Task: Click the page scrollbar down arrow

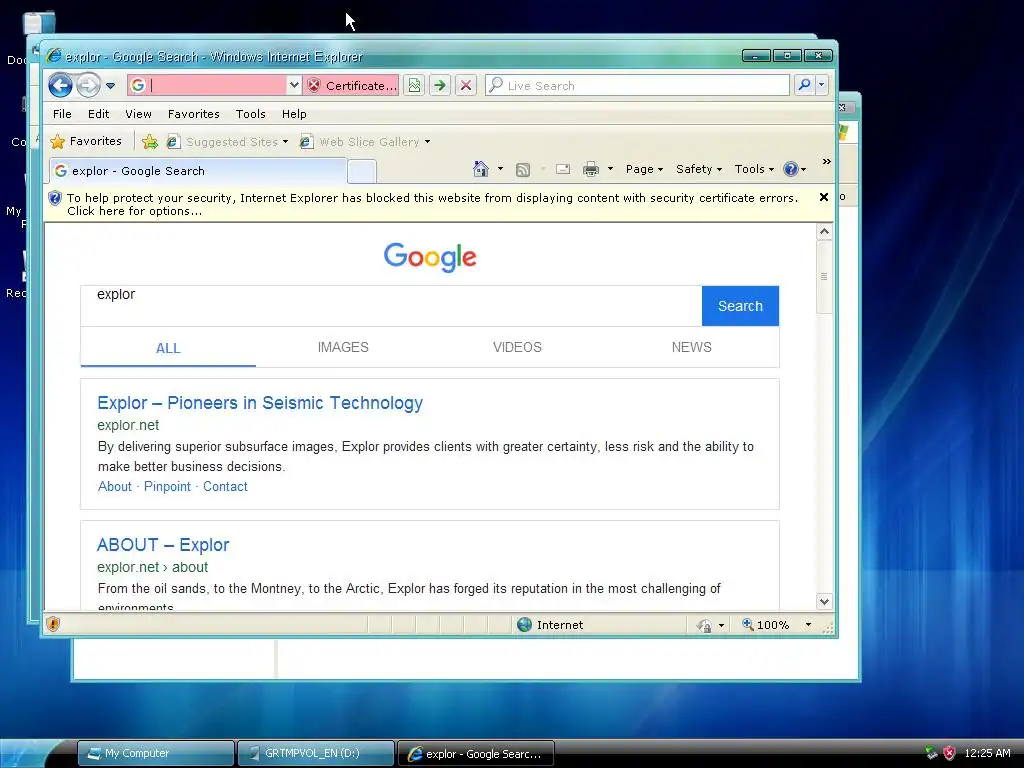Action: tap(824, 601)
